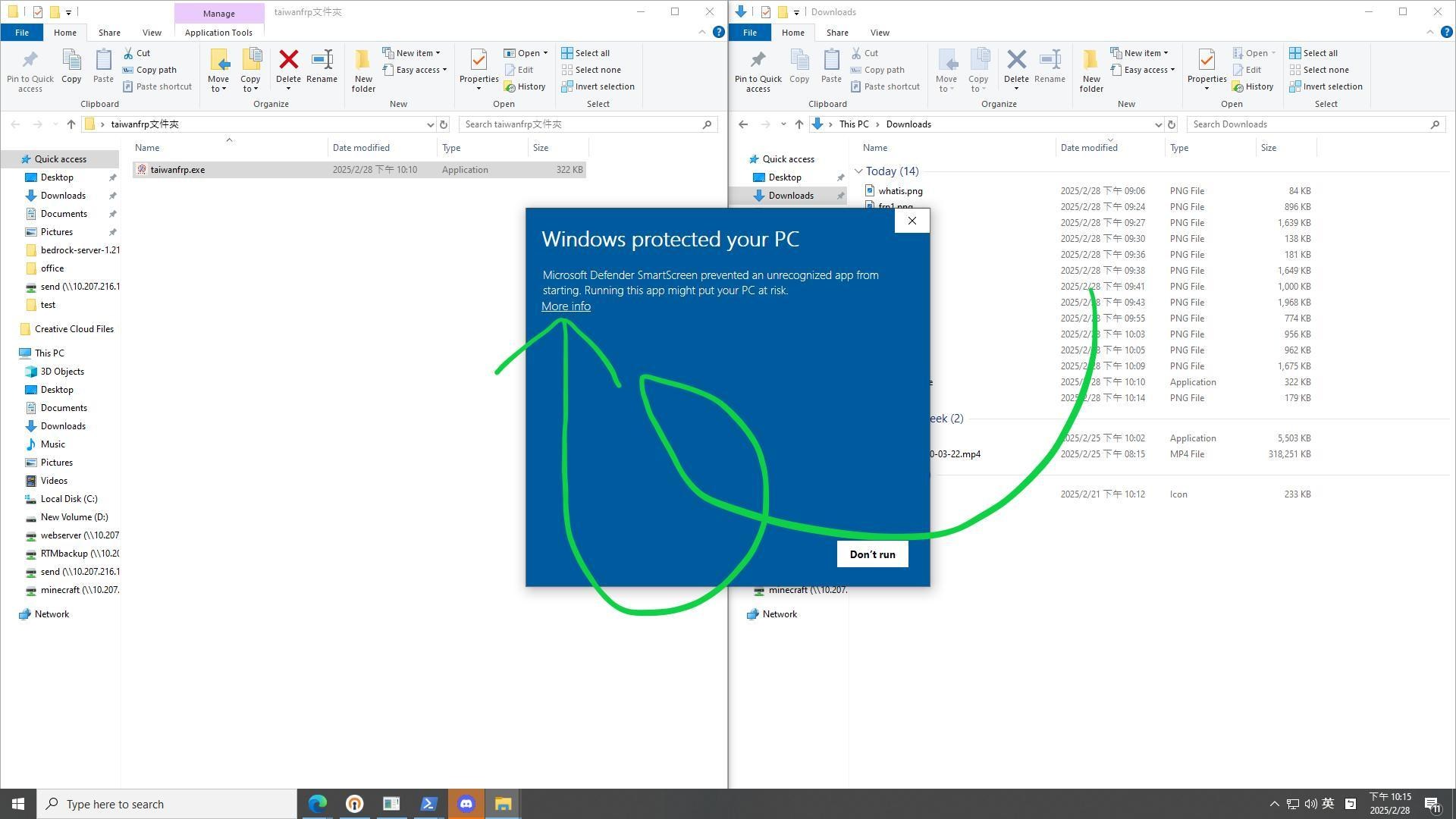This screenshot has height=819, width=1456.
Task: Click Copy icon in taiwanfrp window ribbon
Action: pyautogui.click(x=71, y=65)
